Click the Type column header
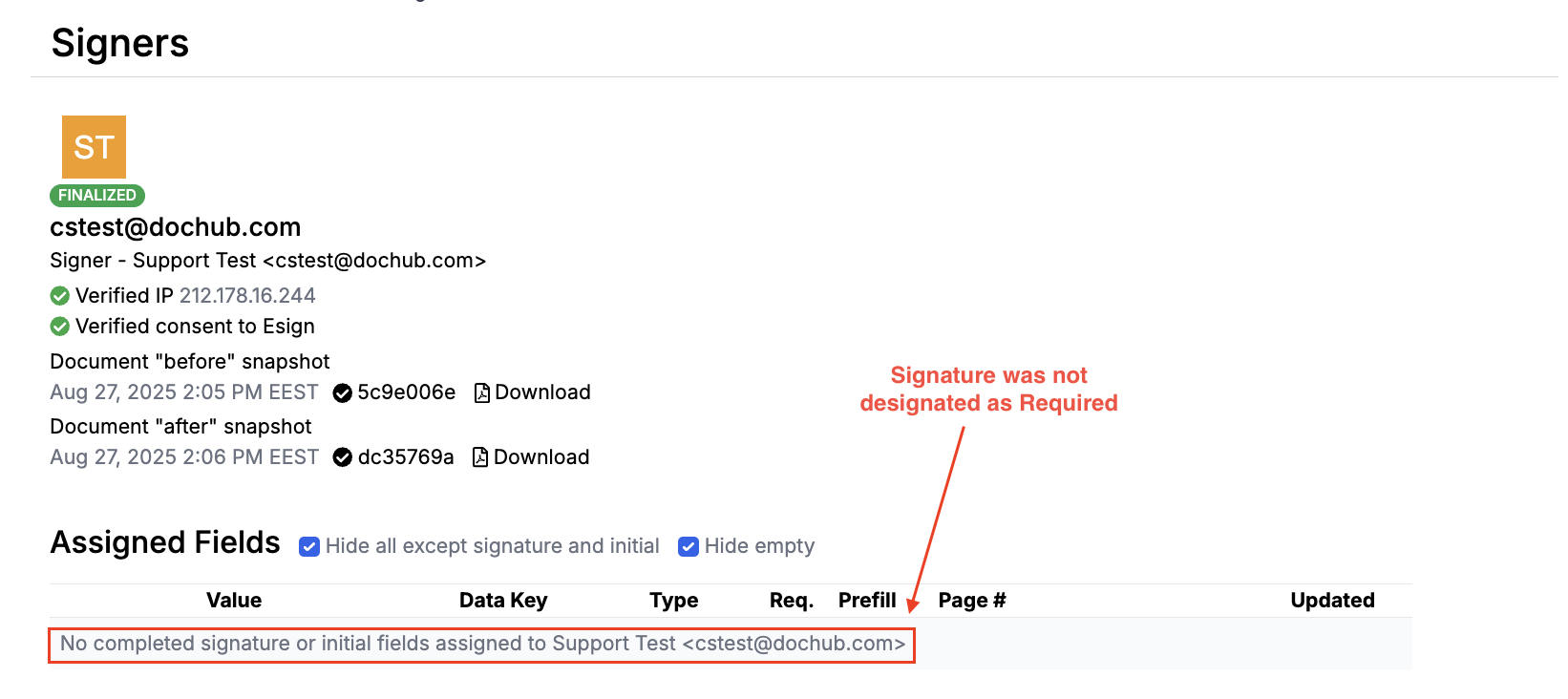The height and width of the screenshot is (699, 1568). click(674, 601)
